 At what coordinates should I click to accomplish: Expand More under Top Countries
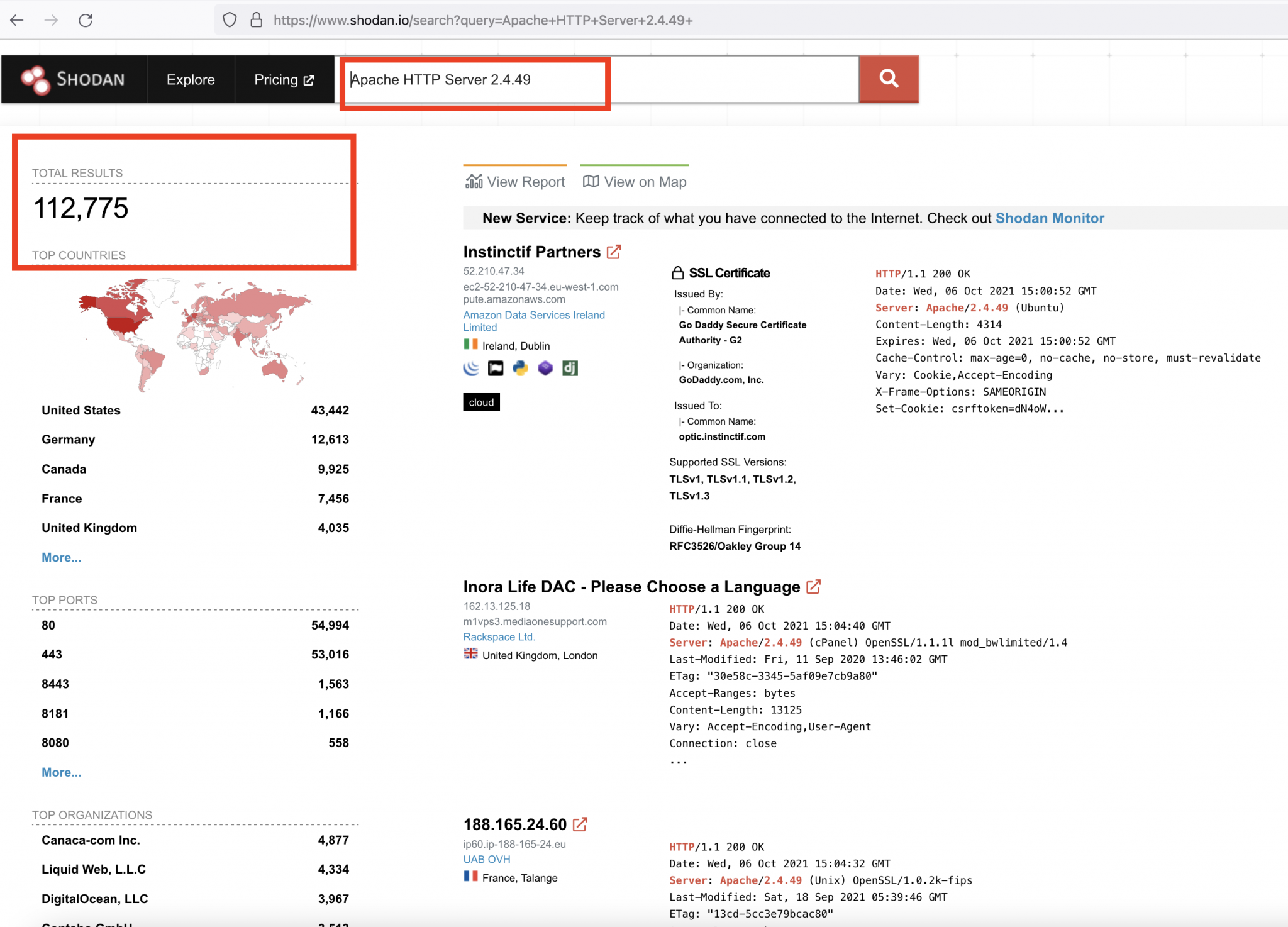(61, 558)
